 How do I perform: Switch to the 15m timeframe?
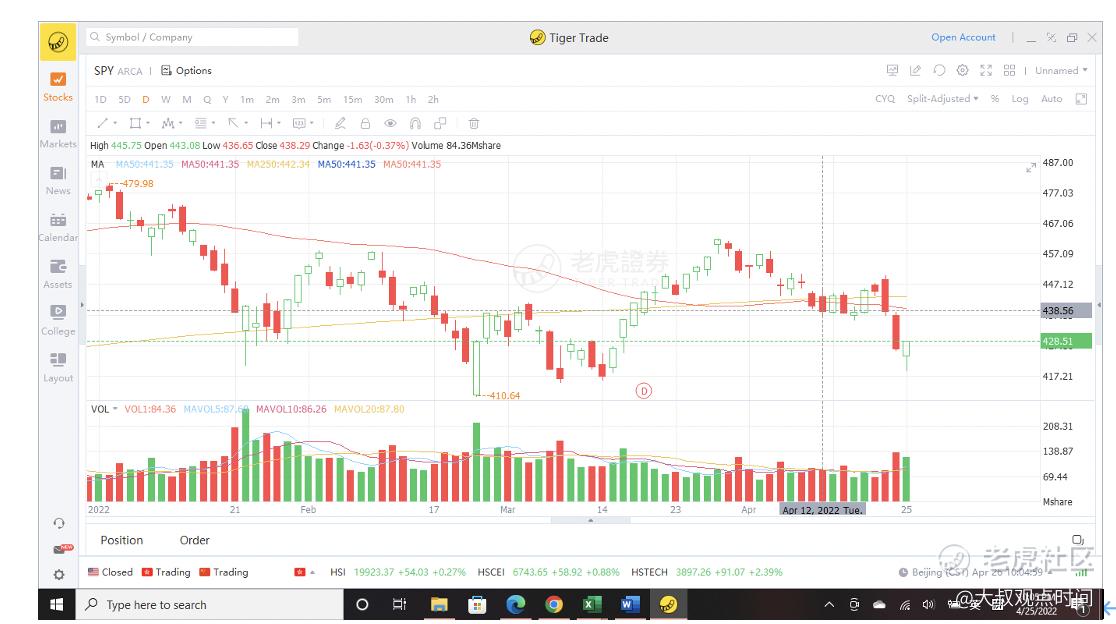(352, 100)
